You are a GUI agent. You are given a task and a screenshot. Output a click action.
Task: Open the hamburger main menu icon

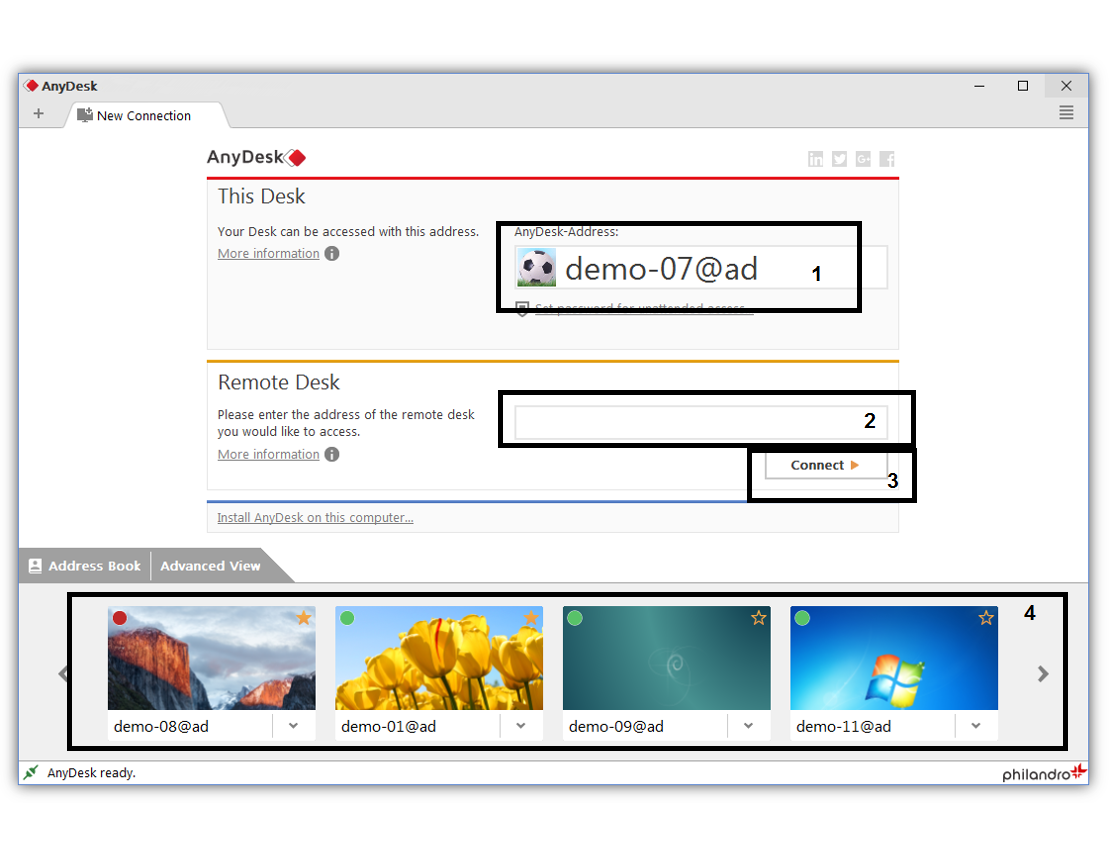[1066, 113]
